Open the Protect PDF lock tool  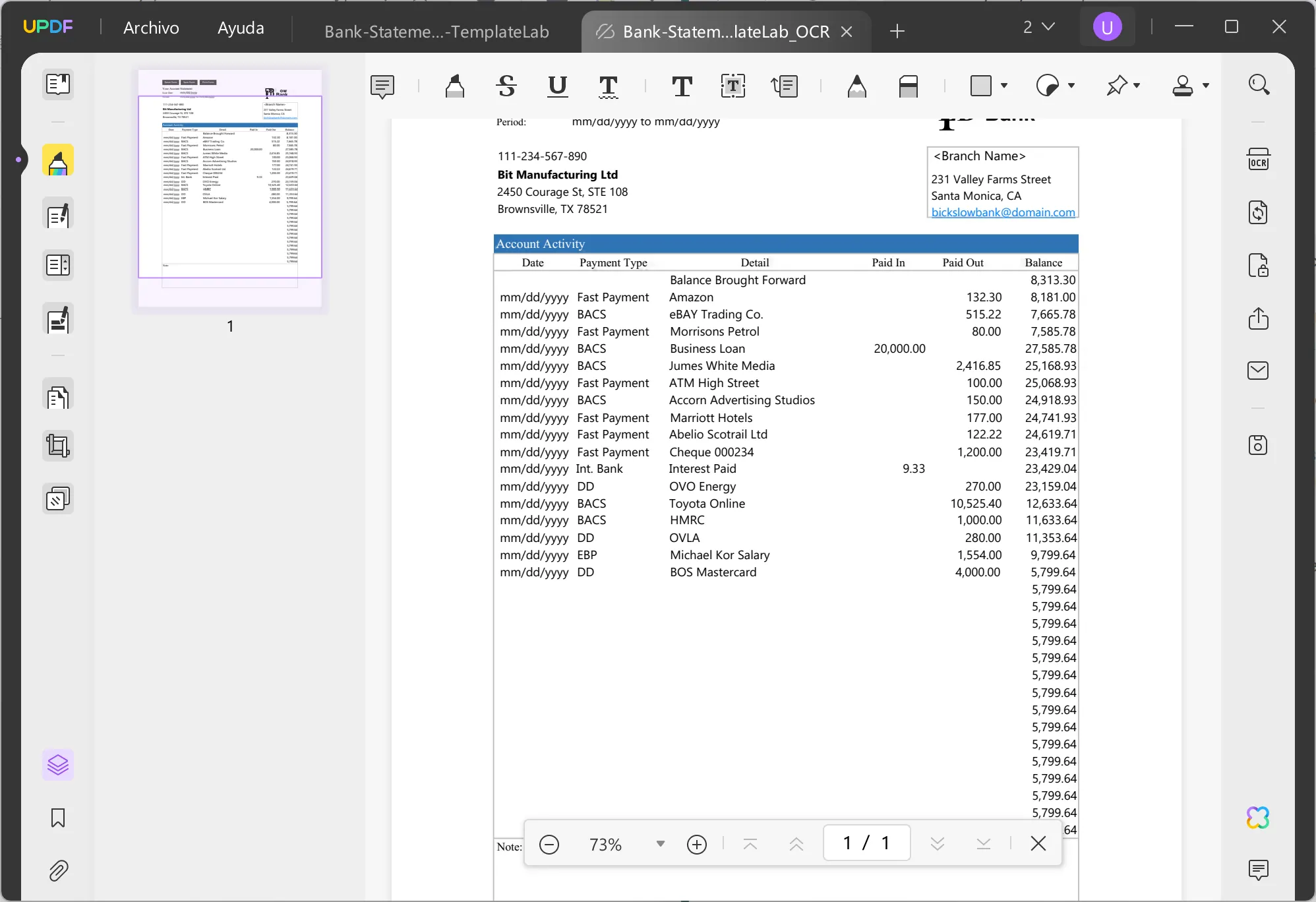(1259, 265)
